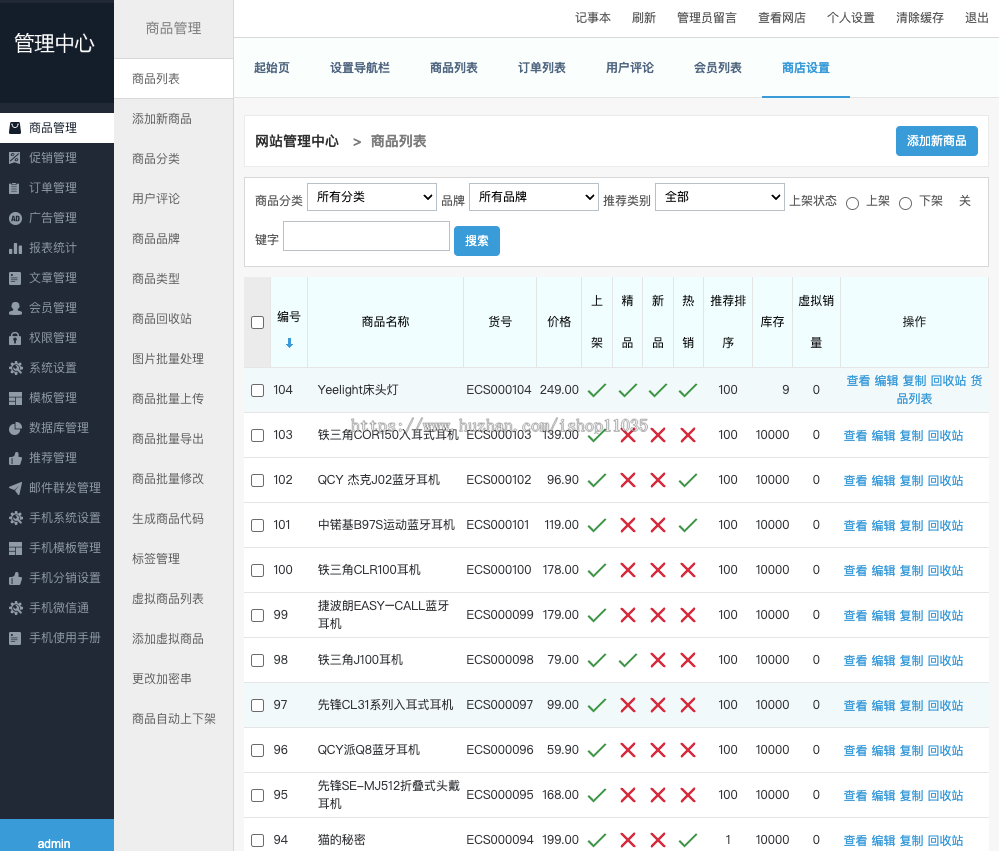Screen dimensions: 999x851
Task: Open 商品管理 sidebar icon
Action: click(15, 128)
